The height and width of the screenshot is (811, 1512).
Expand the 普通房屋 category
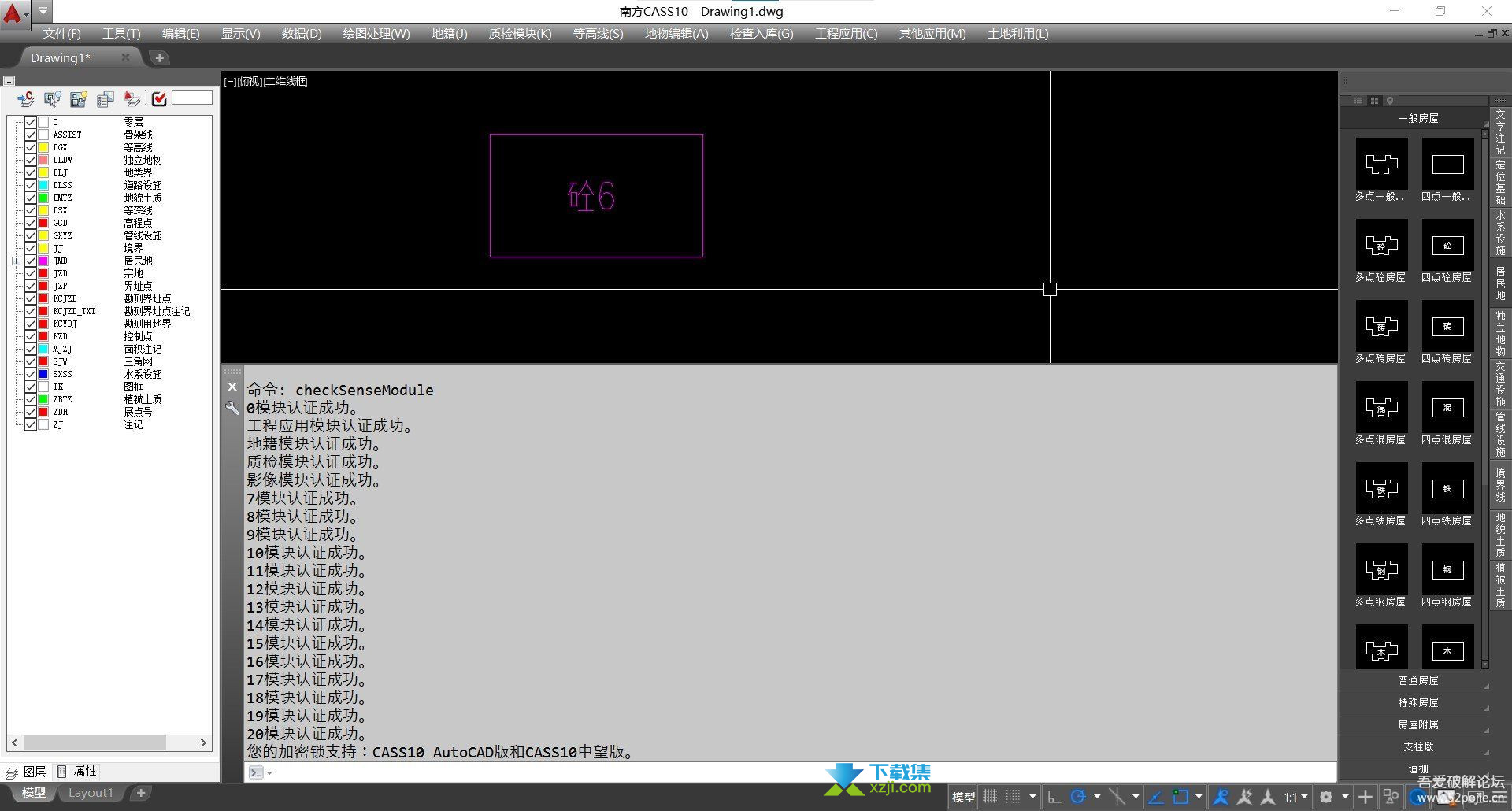[1417, 680]
